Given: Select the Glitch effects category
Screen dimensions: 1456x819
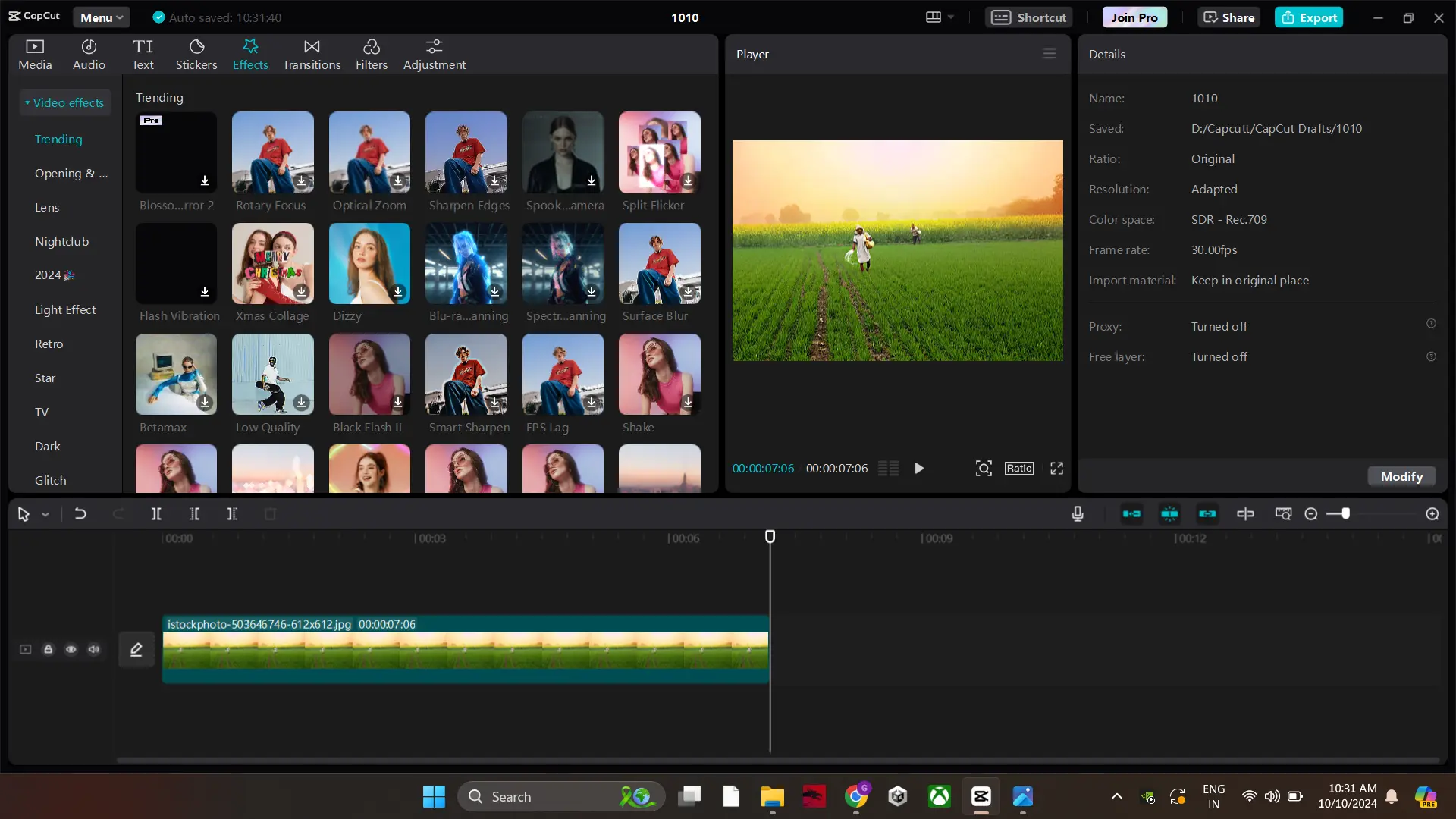Looking at the screenshot, I should tap(51, 480).
